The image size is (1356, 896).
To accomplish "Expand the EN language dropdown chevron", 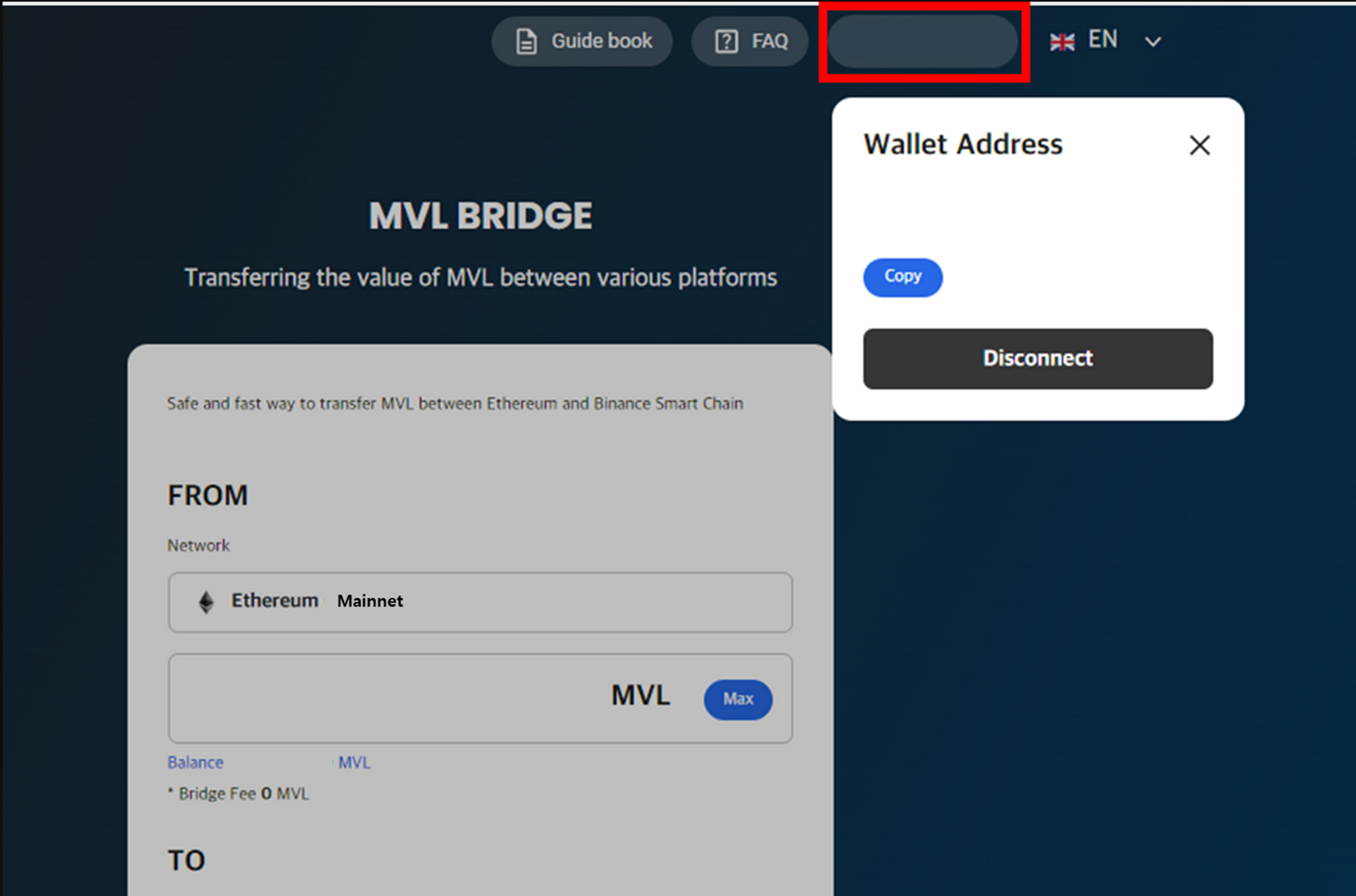I will (x=1153, y=42).
